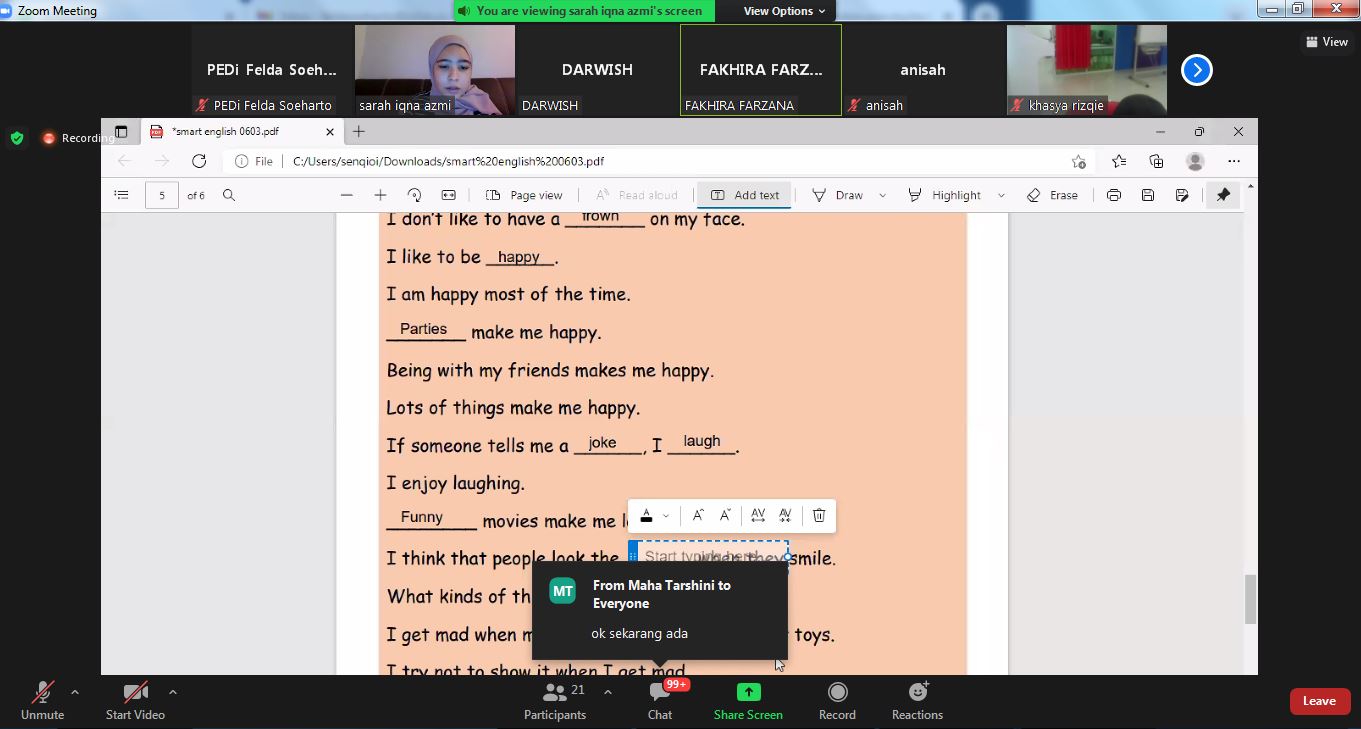1361x729 pixels.
Task: Select sarah iqna azmi's video thumbnail
Action: coord(435,70)
